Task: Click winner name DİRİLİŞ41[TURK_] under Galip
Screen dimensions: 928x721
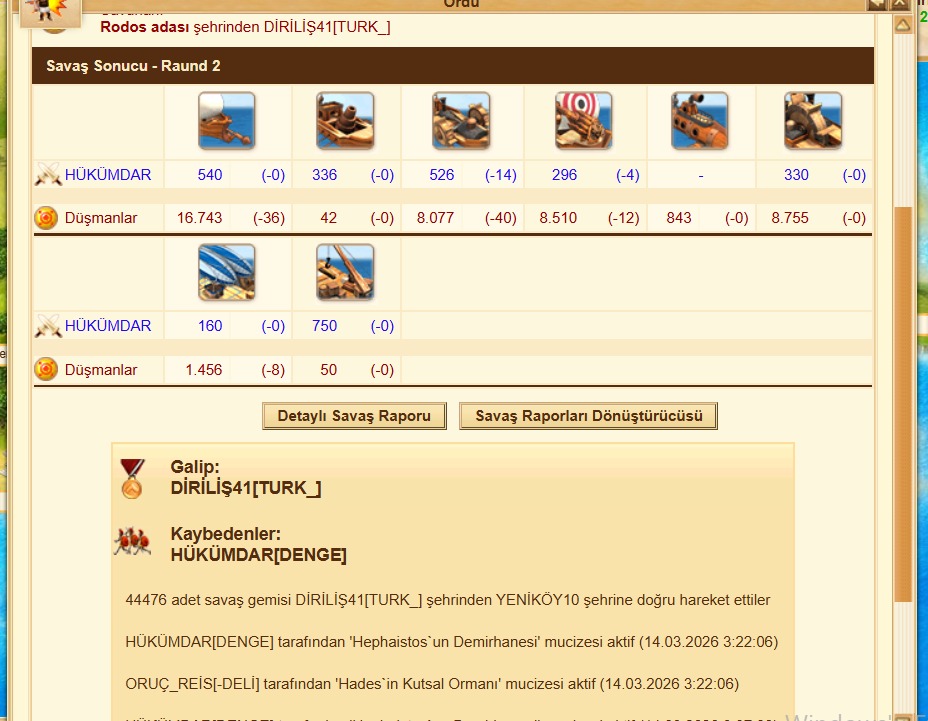Action: click(246, 488)
